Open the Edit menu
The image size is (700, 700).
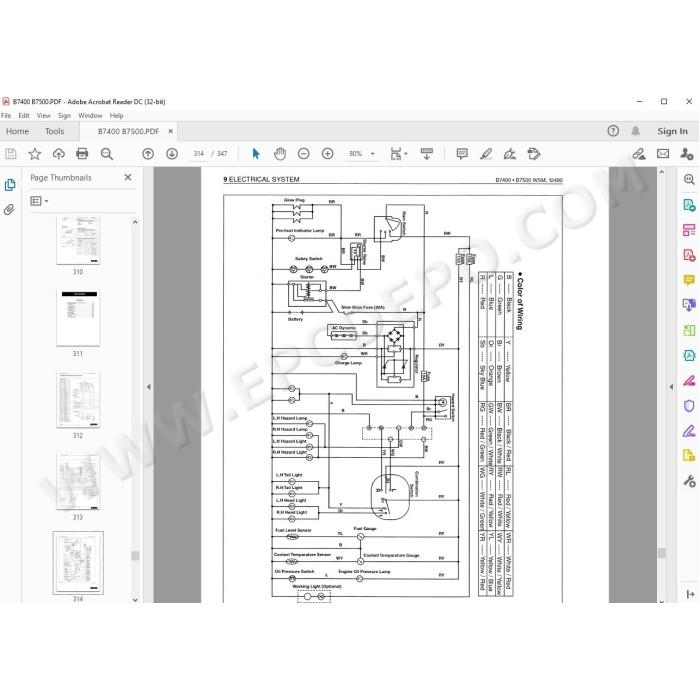tap(24, 116)
